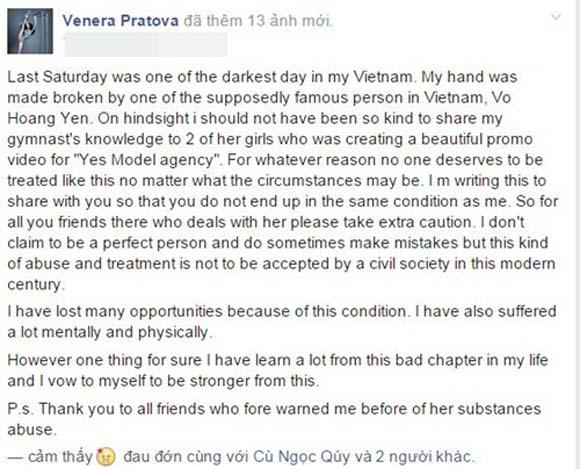
Task: Click the opening words "Last Saturday"
Action: [57, 77]
